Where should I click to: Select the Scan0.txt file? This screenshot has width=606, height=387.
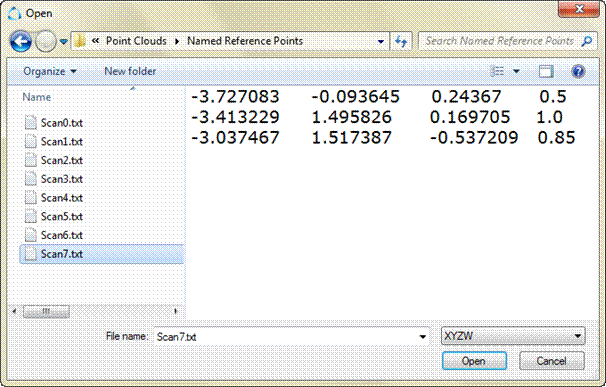click(x=62, y=123)
